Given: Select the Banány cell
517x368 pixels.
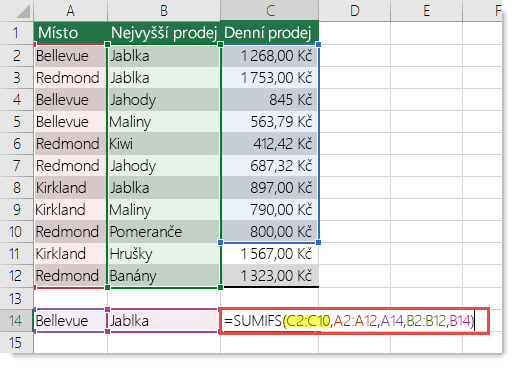Looking at the screenshot, I should pos(164,276).
